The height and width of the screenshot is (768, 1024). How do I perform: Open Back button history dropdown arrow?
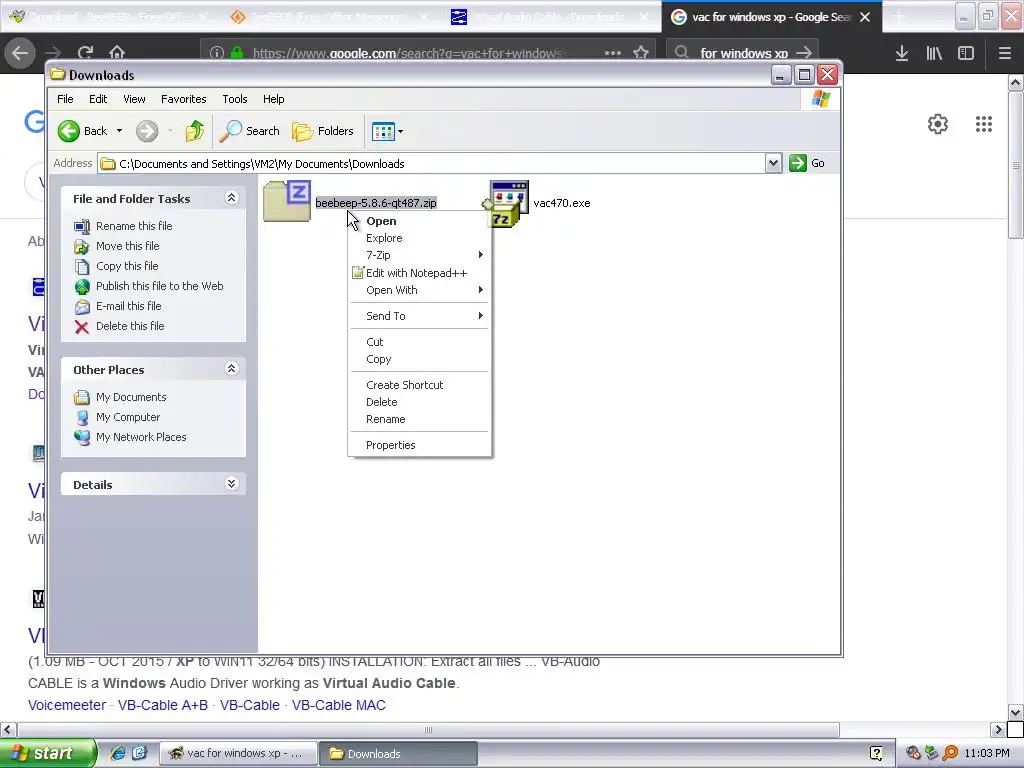click(x=119, y=131)
